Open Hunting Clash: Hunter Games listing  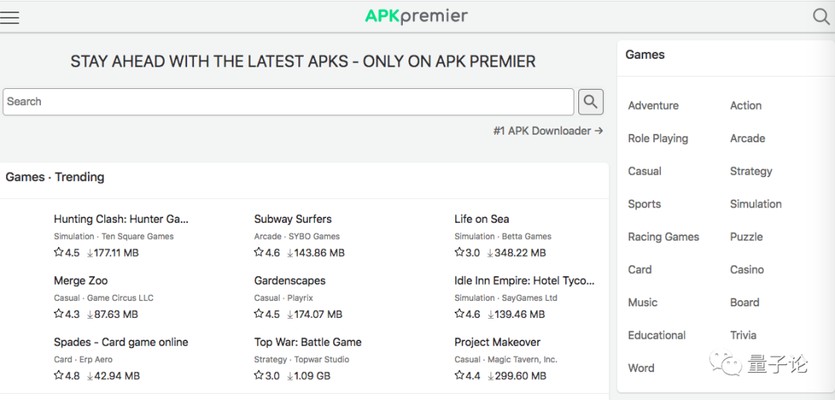(x=121, y=219)
